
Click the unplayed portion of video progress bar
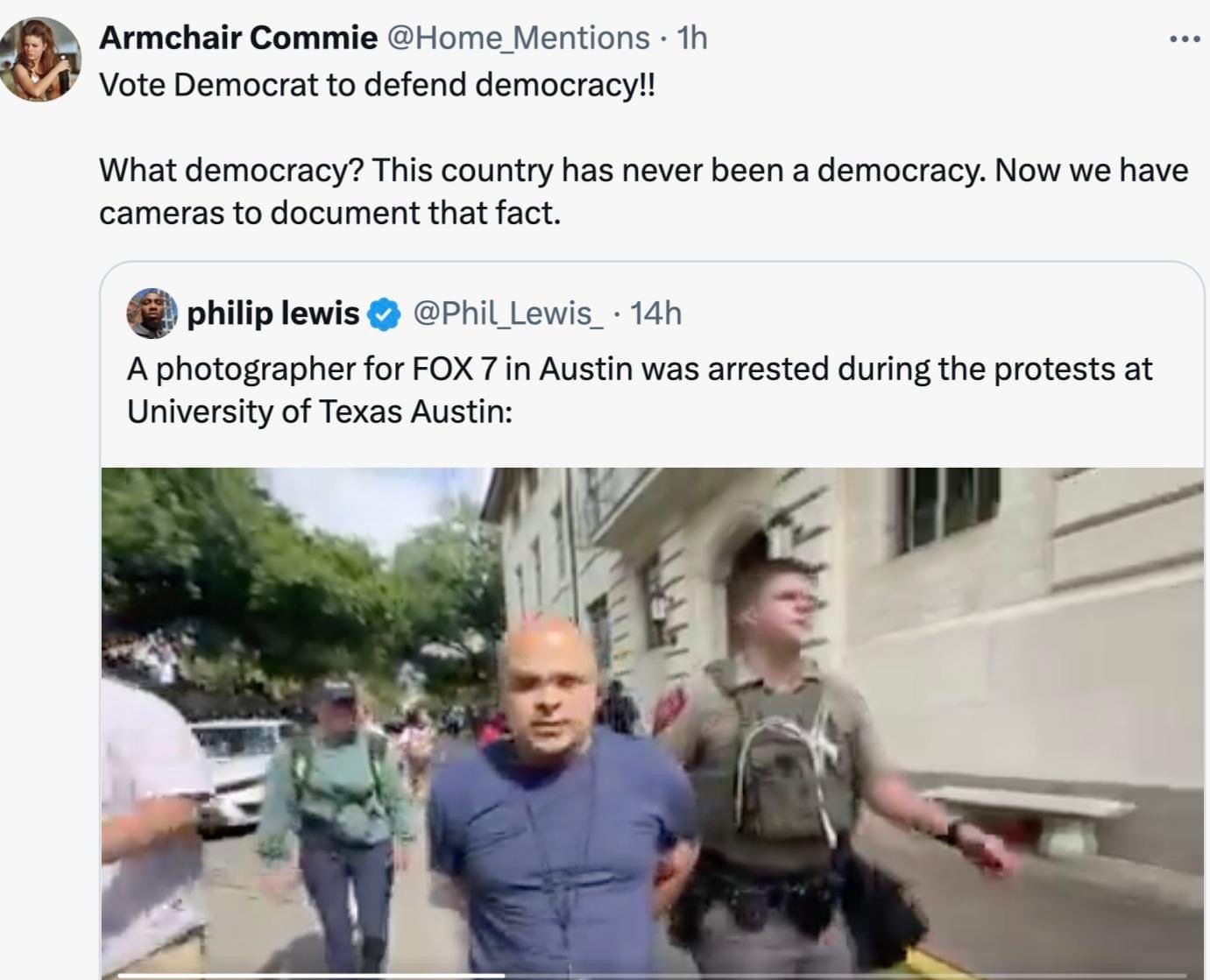pos(846,975)
